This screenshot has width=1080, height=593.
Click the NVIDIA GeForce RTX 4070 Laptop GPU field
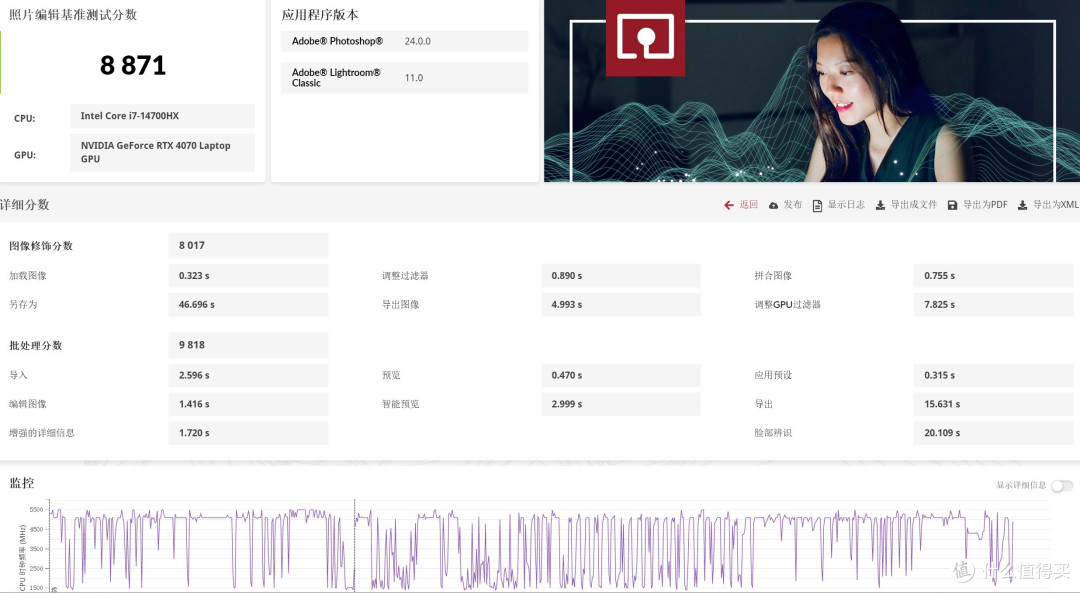coord(163,152)
